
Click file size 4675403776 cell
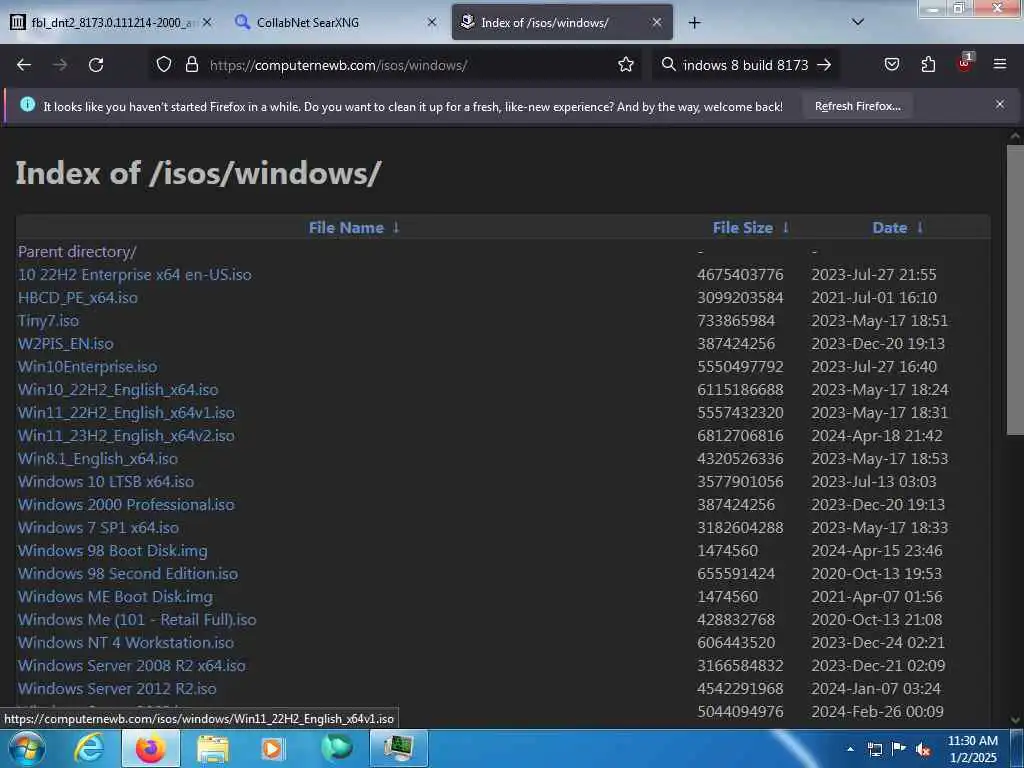pos(740,274)
